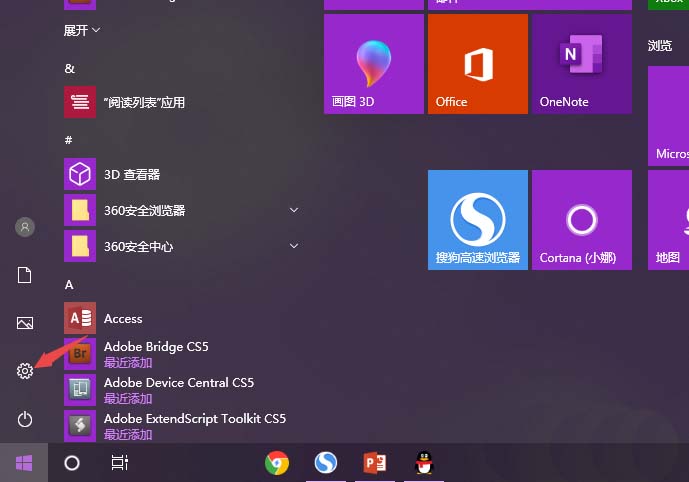Screen dimensions: 689x482
Task: Open QQ penguin on the taskbar
Action: point(424,463)
